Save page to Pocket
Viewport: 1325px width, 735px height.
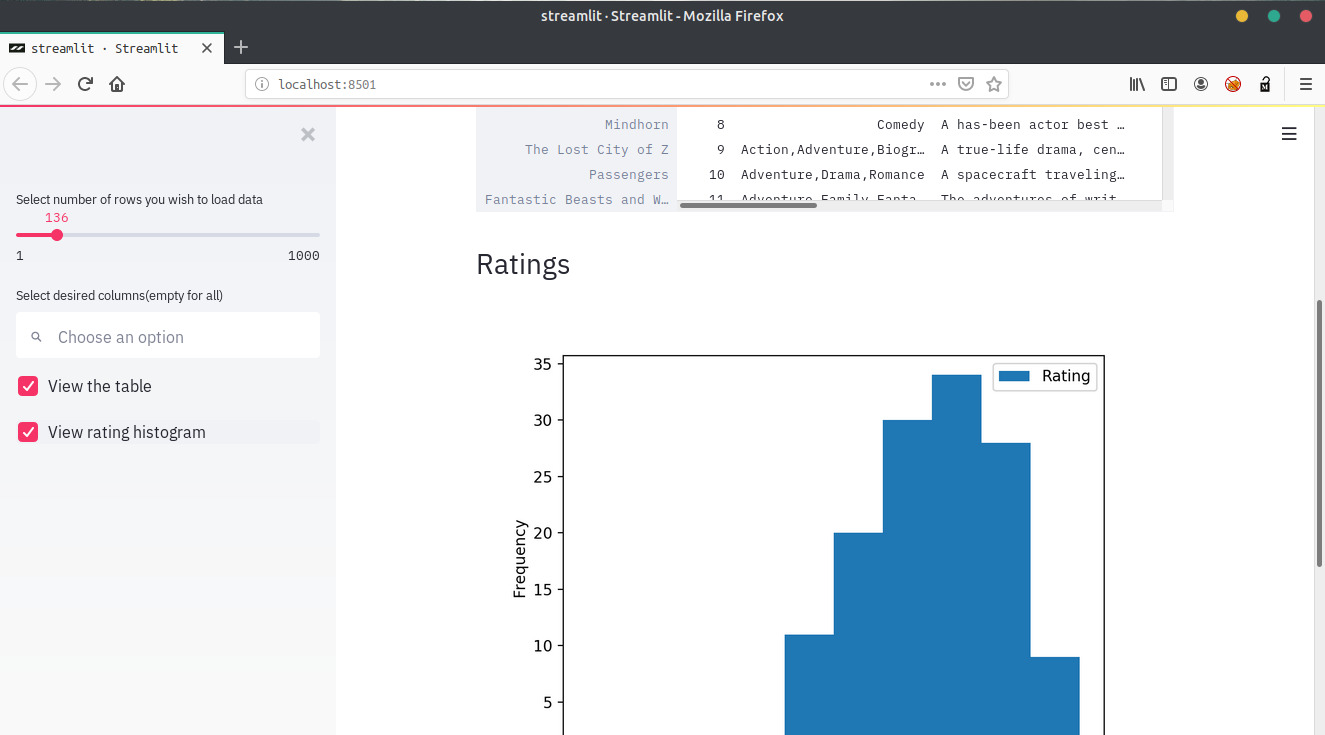pos(966,84)
